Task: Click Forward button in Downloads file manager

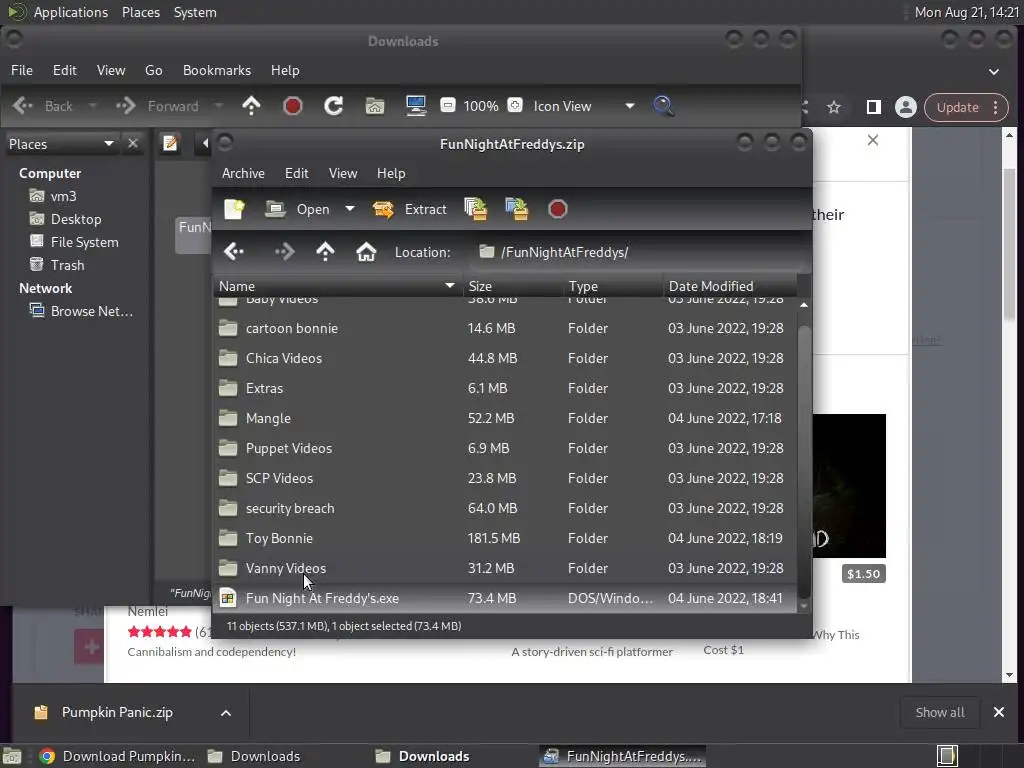Action: coord(157,106)
